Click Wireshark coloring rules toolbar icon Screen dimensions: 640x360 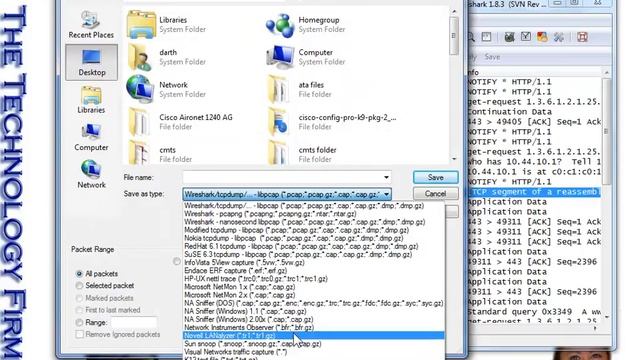(542, 37)
